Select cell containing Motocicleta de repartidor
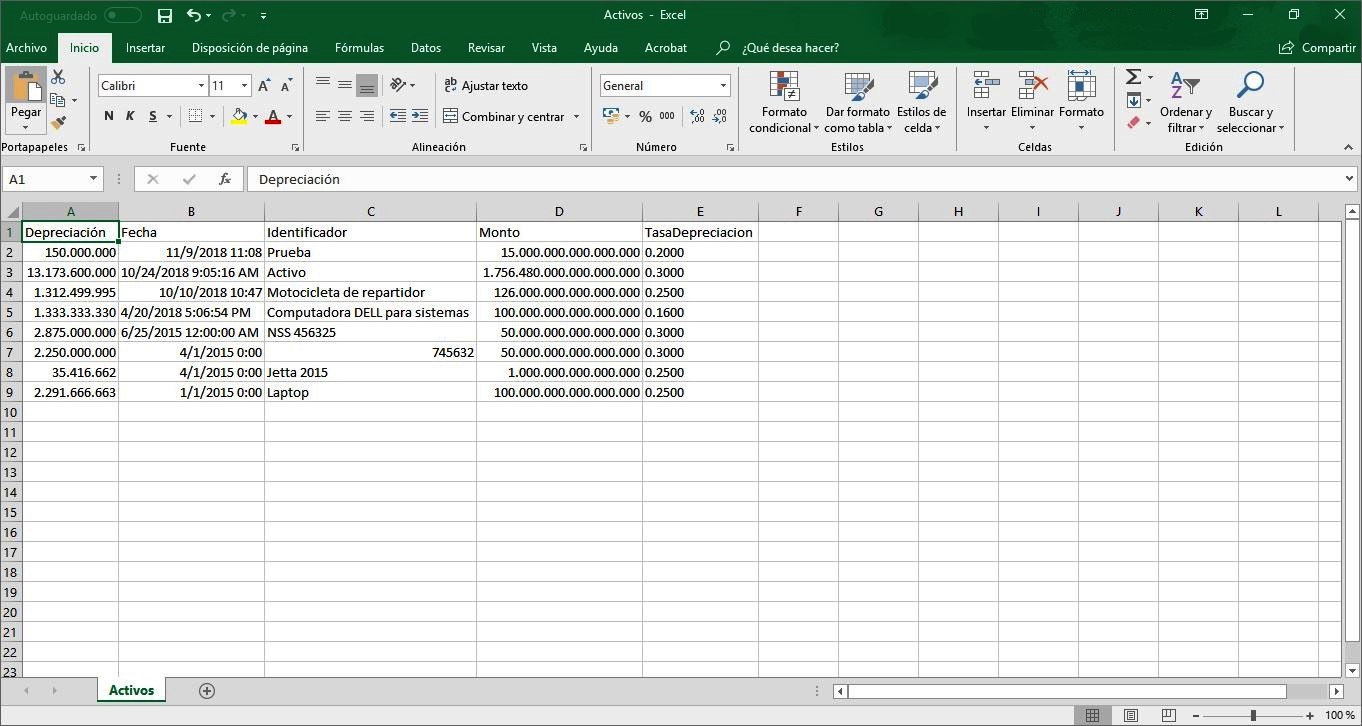Screen dimensions: 1362x726 (x=370, y=292)
